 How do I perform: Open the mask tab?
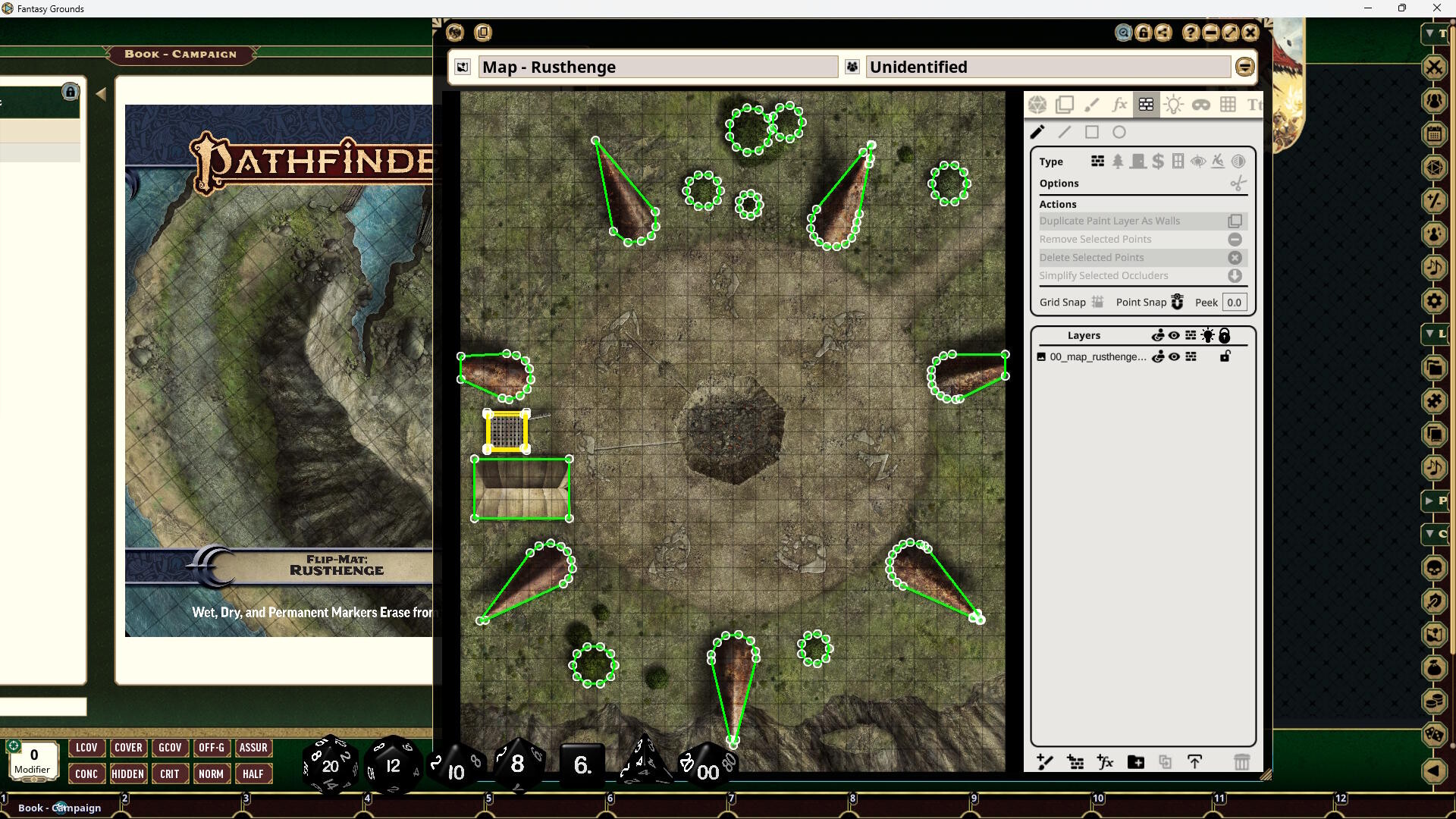coord(1201,105)
